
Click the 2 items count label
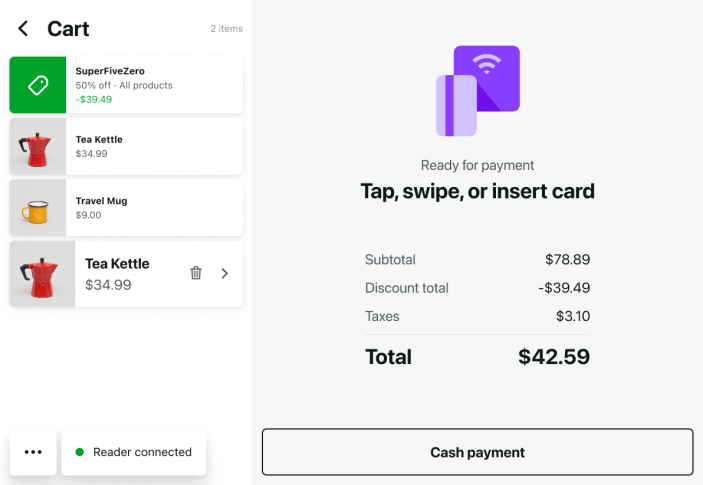pos(226,29)
